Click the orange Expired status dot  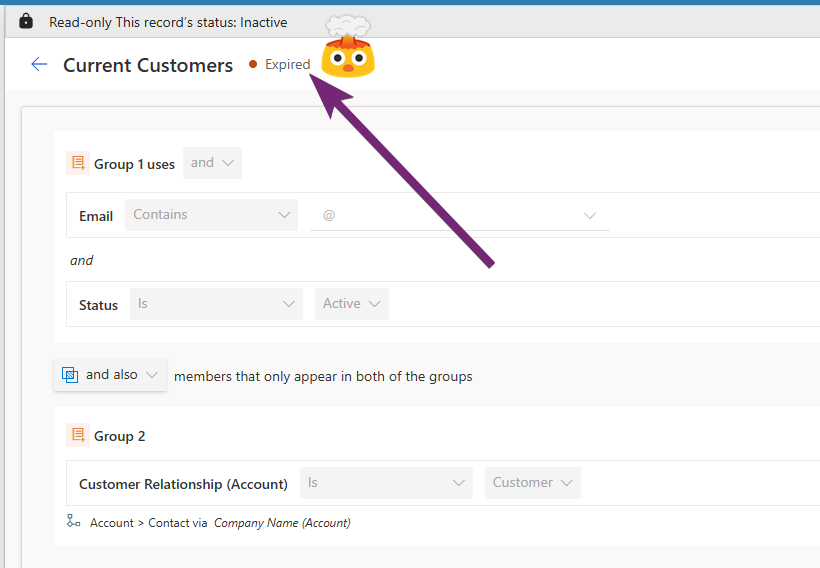click(x=253, y=65)
